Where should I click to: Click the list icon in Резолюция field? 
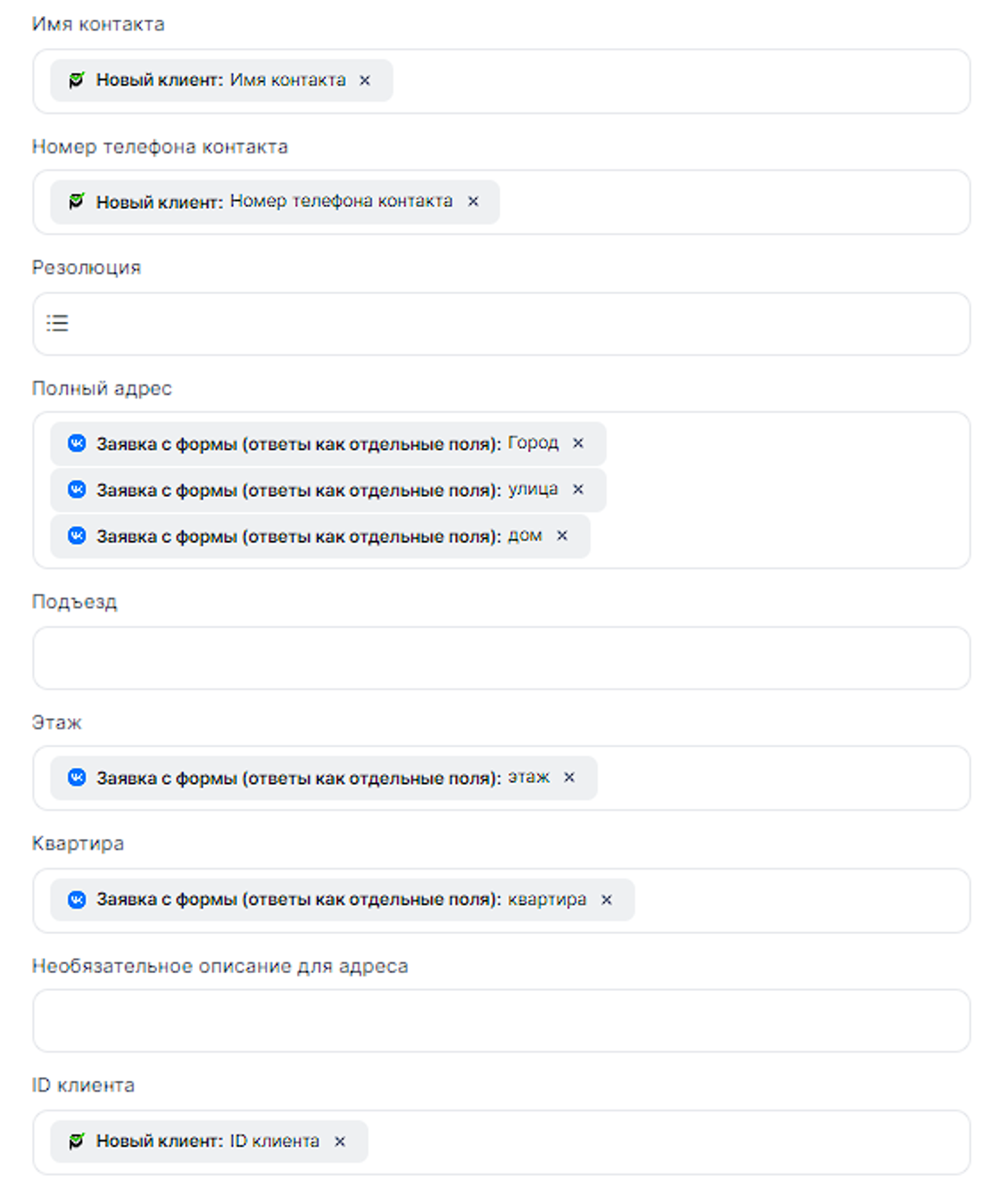(58, 323)
